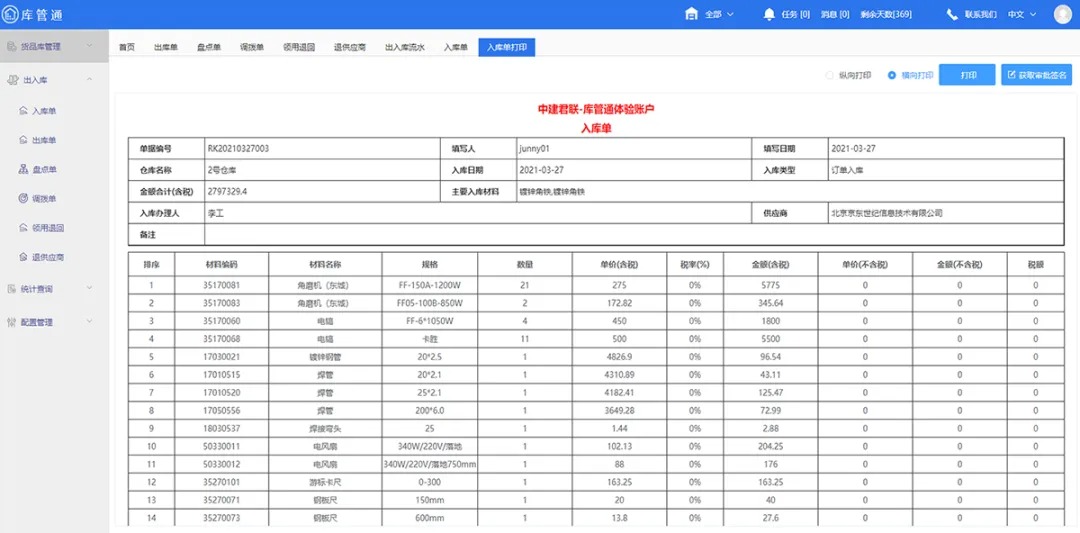
Task: Open the user avatar in top right
Action: (x=1062, y=14)
